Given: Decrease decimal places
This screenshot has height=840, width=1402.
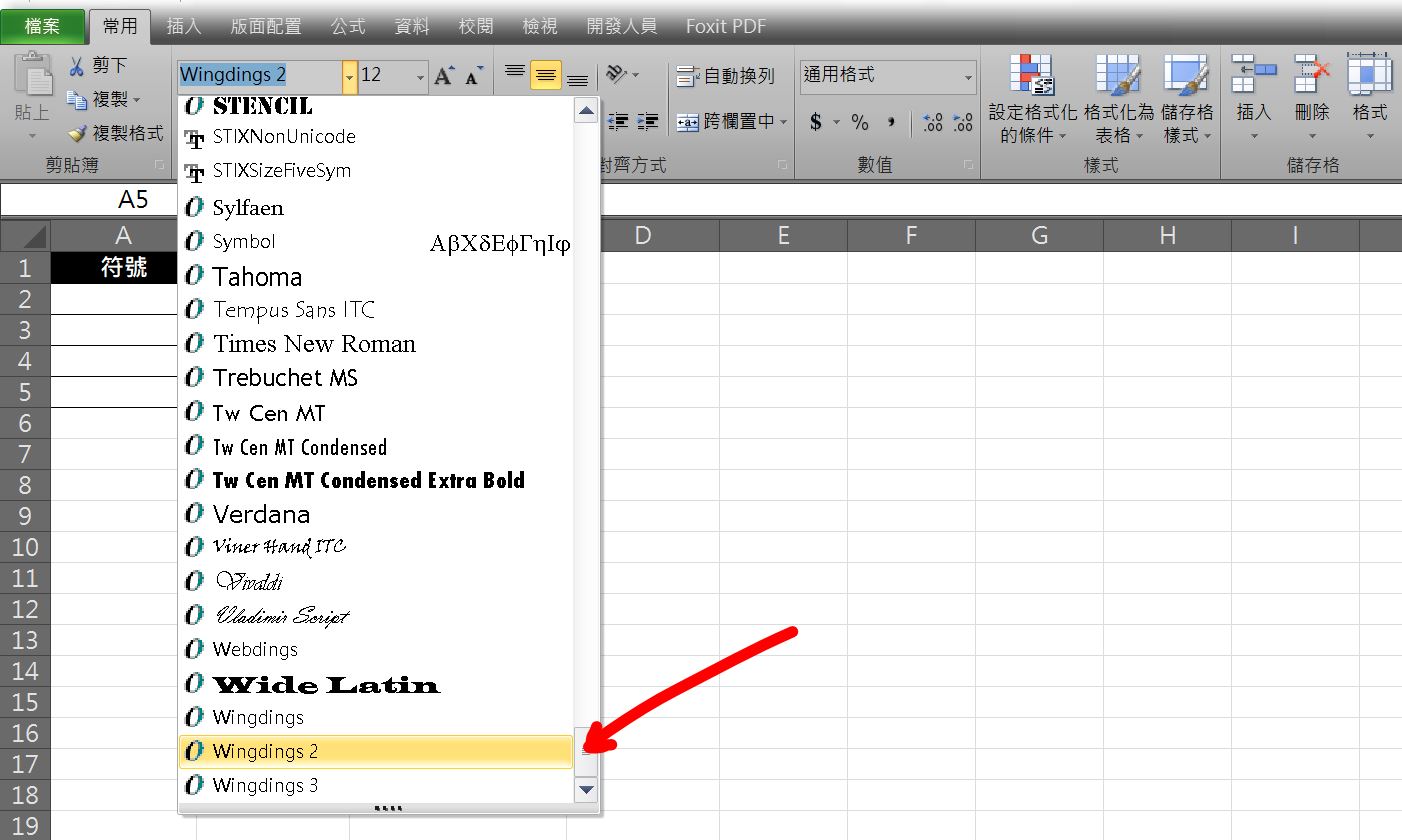Looking at the screenshot, I should 963,122.
